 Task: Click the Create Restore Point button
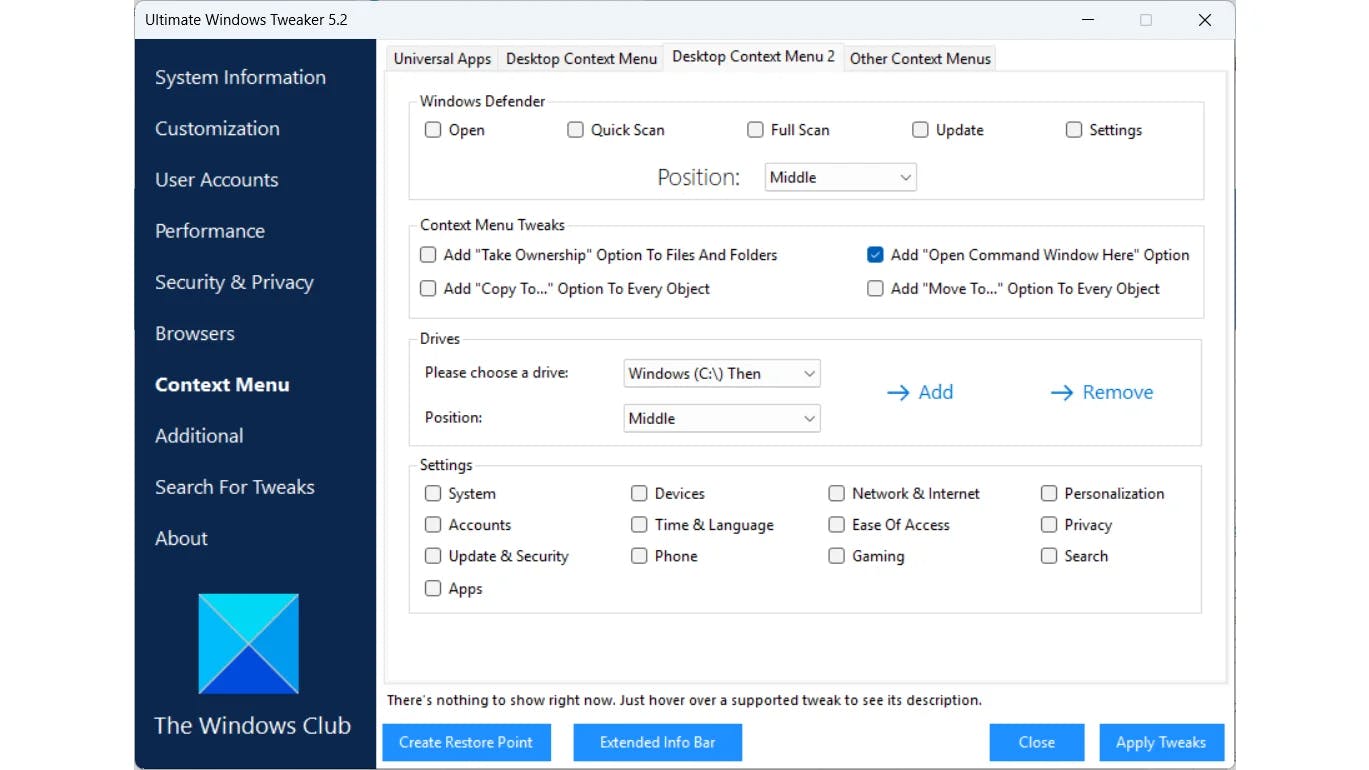pyautogui.click(x=466, y=742)
